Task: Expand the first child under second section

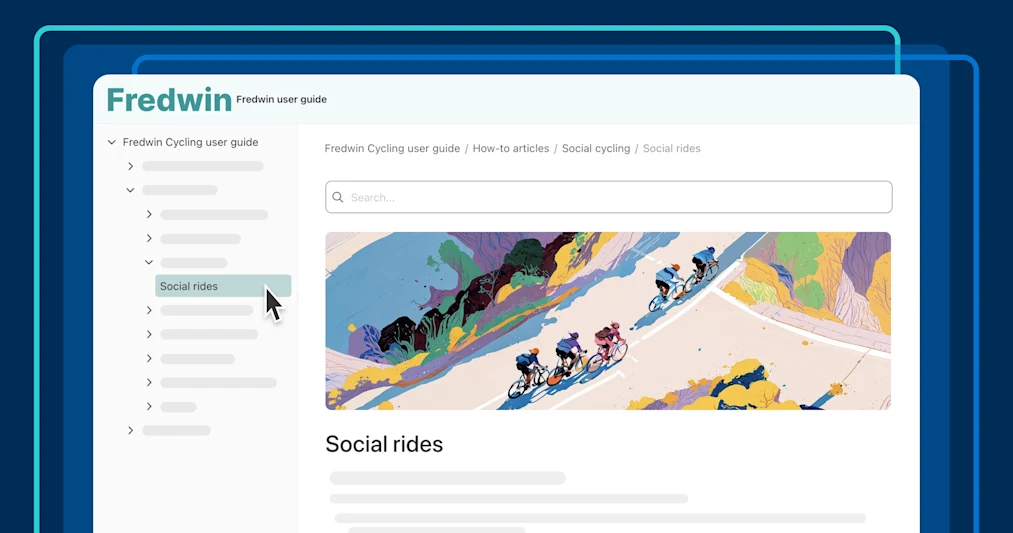Action: 149,214
